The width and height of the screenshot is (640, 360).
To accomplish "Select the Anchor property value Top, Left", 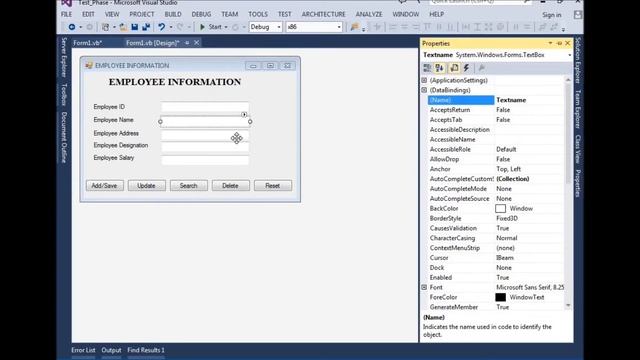I will click(x=509, y=169).
